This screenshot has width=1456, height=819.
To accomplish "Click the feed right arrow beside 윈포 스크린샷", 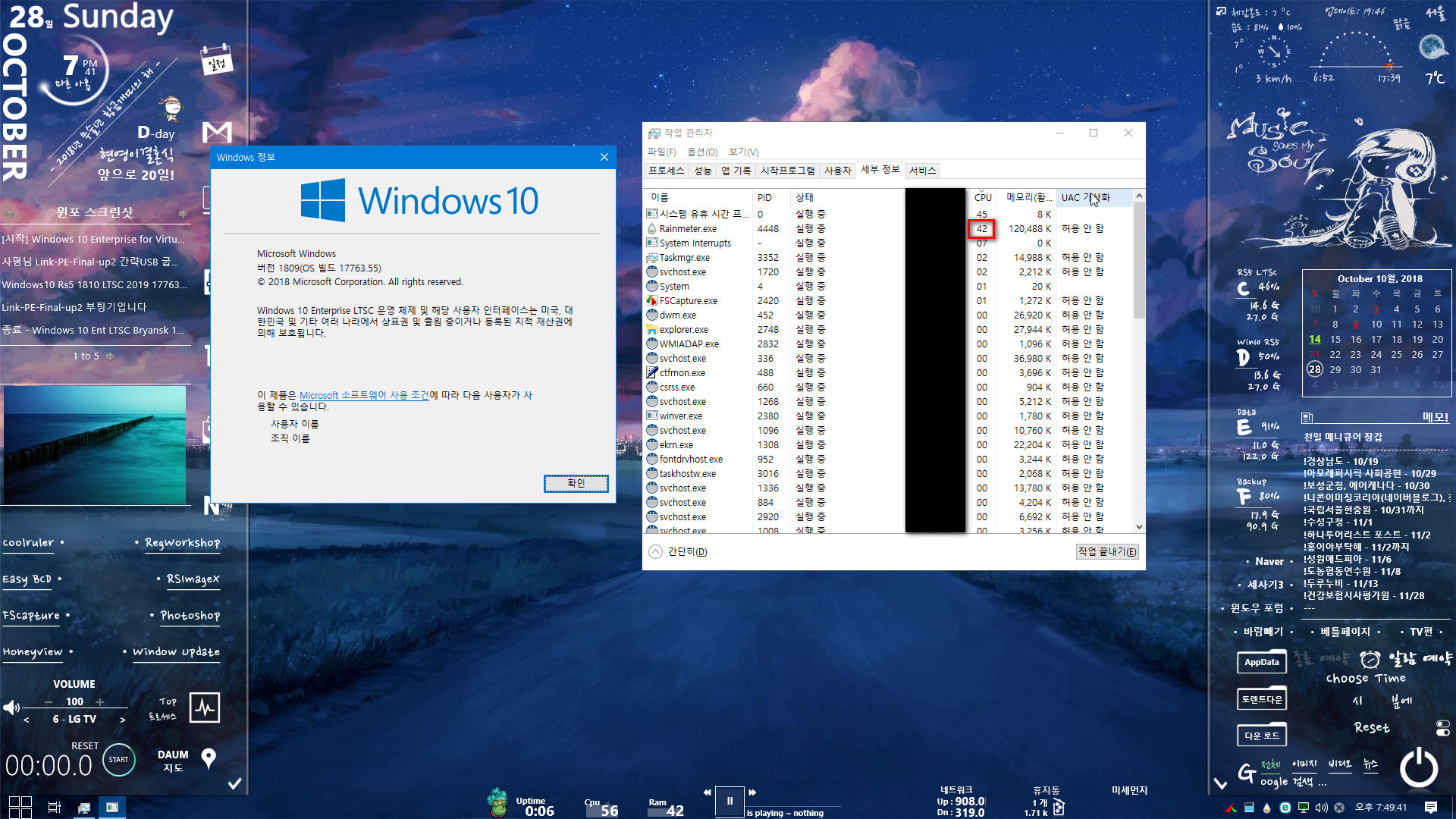I will tap(183, 213).
